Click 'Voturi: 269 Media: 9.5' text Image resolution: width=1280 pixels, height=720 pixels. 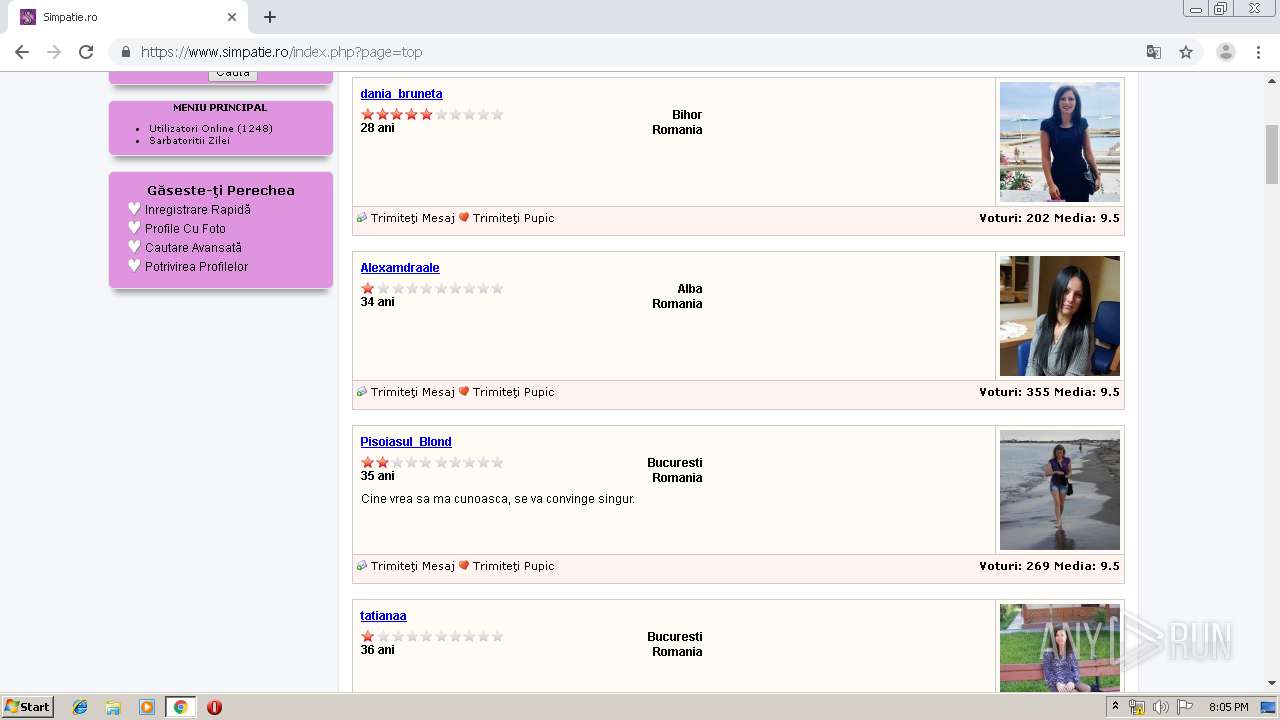coord(1049,566)
